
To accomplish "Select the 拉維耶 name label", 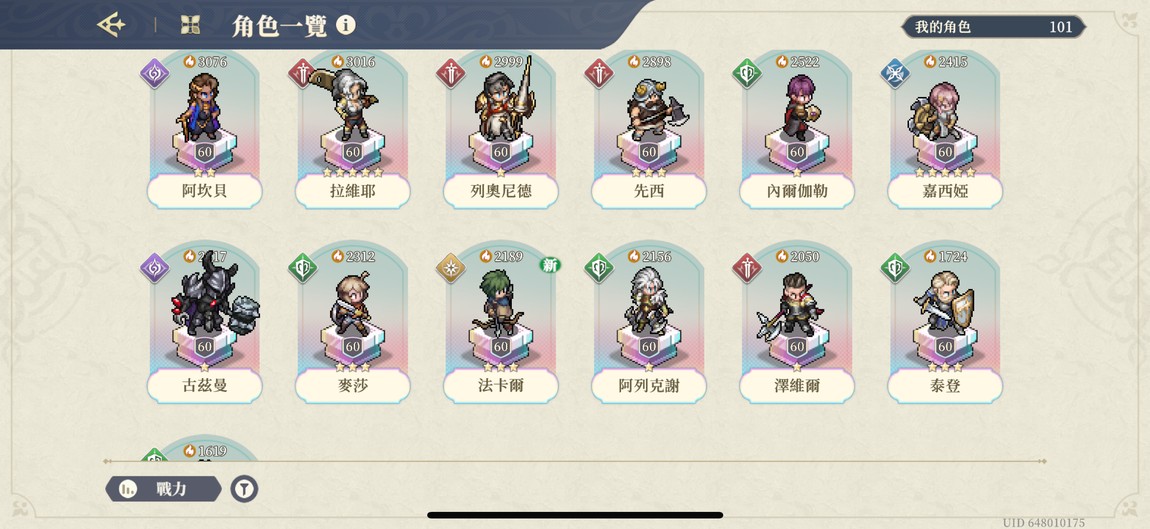I will pos(353,191).
